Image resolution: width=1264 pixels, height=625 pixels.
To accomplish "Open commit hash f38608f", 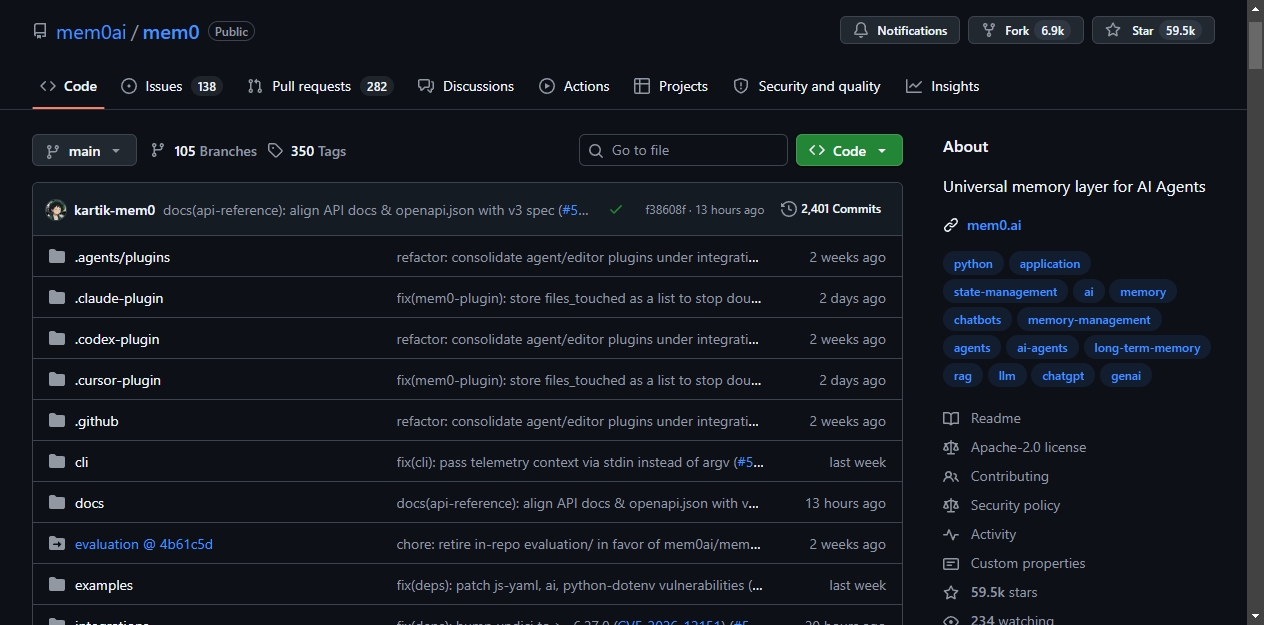I will [x=666, y=210].
